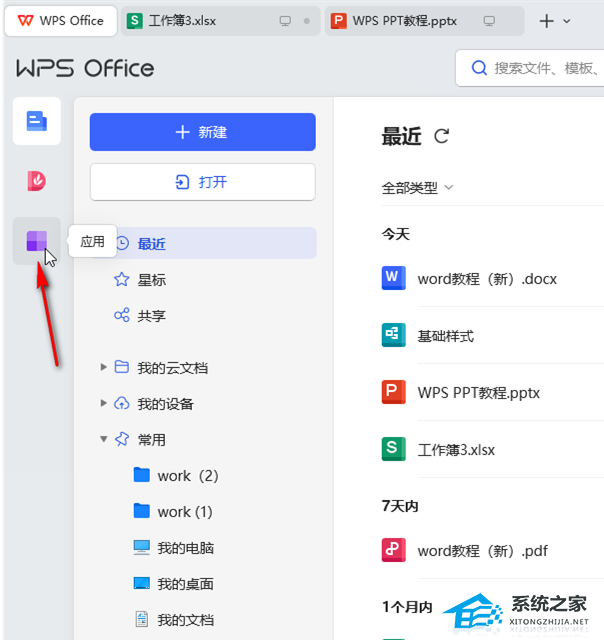Click the unsaved dot on 工作簿3.xlsx tab

306,21
